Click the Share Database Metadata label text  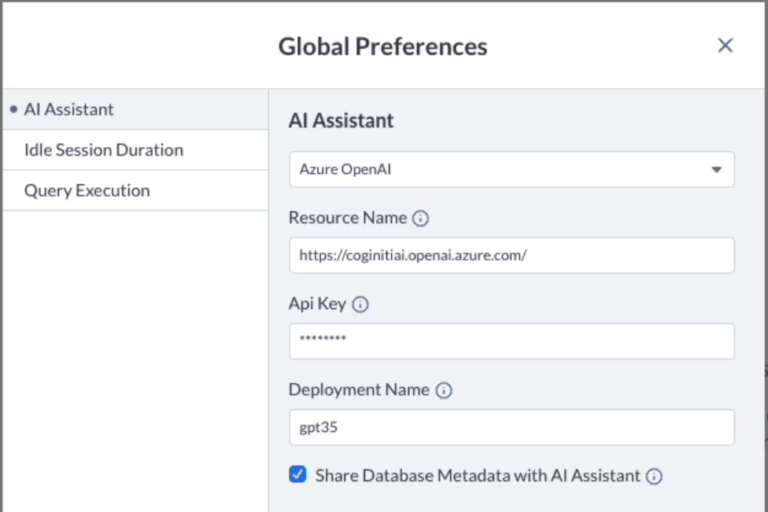tap(477, 476)
